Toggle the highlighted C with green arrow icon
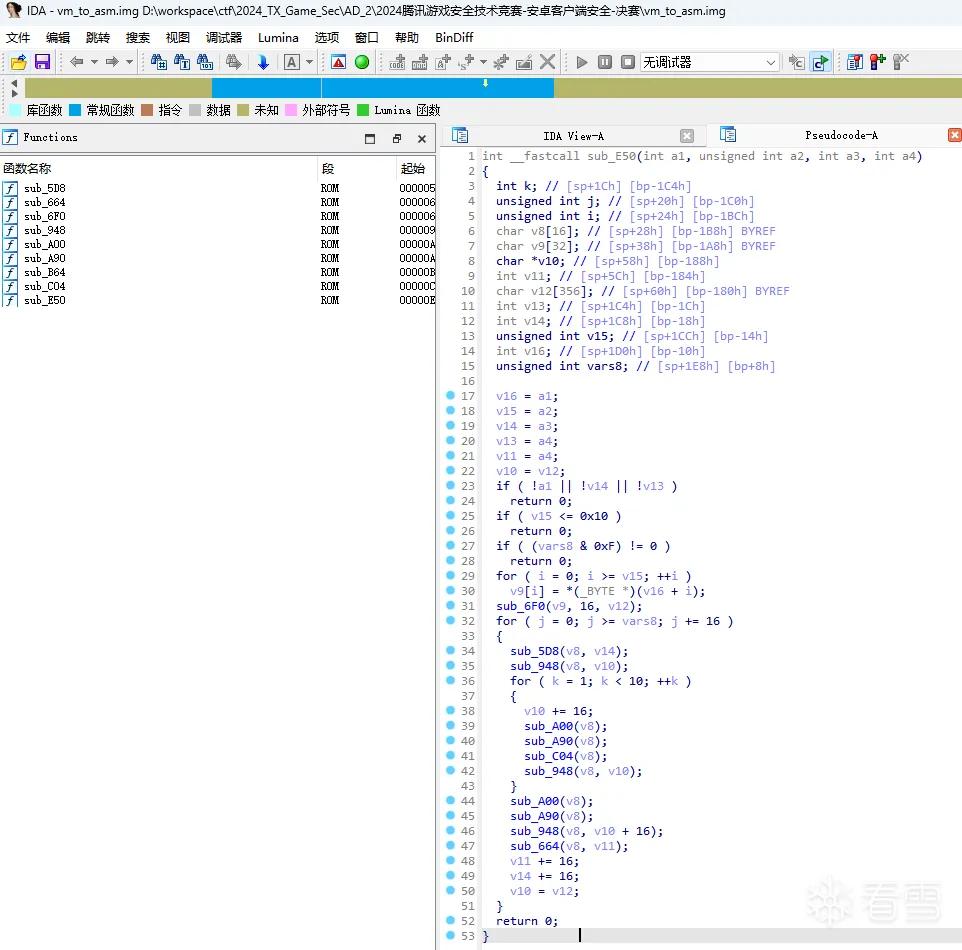The image size is (962, 950). tap(820, 62)
